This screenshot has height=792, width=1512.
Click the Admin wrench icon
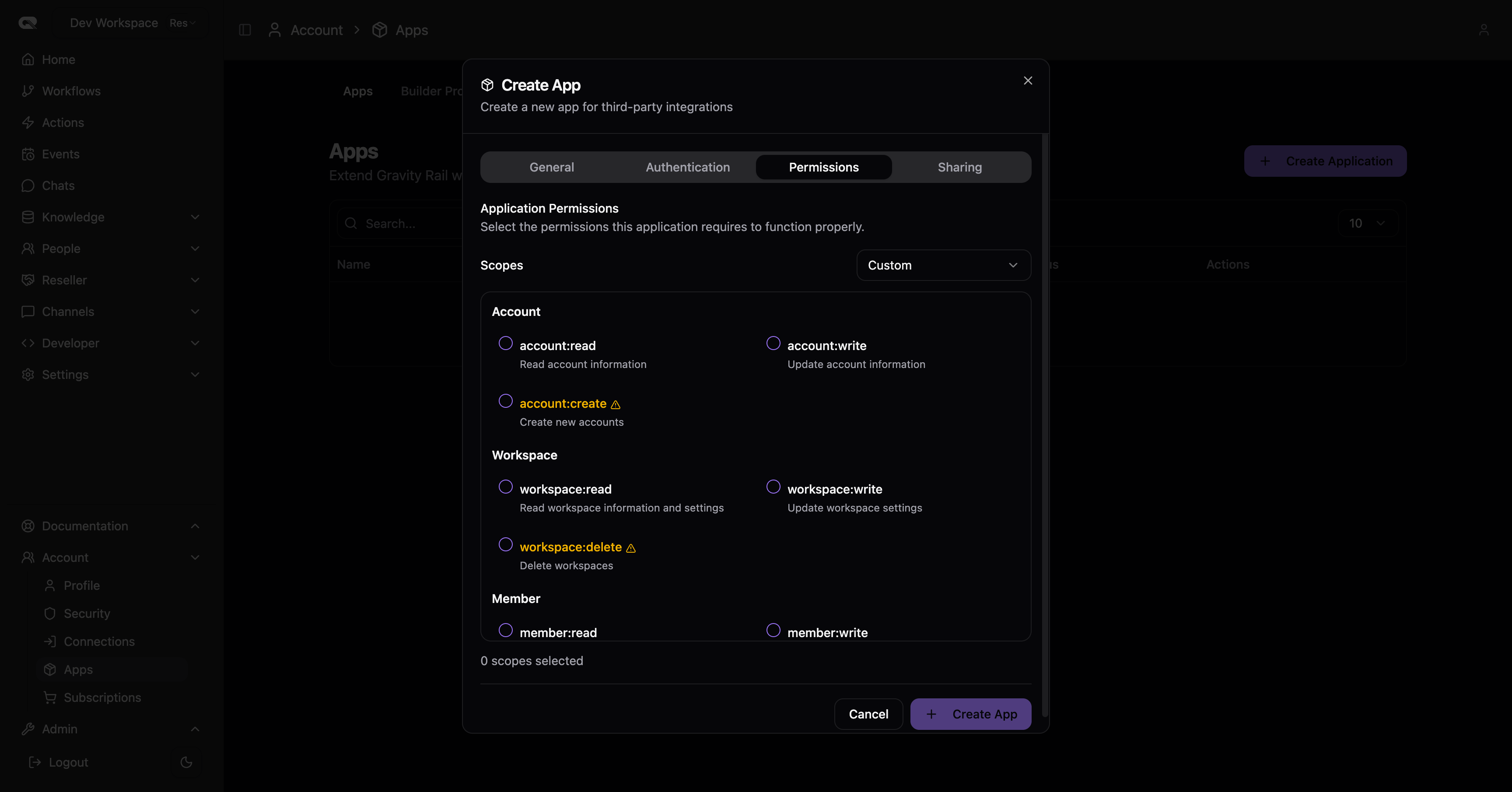28,729
